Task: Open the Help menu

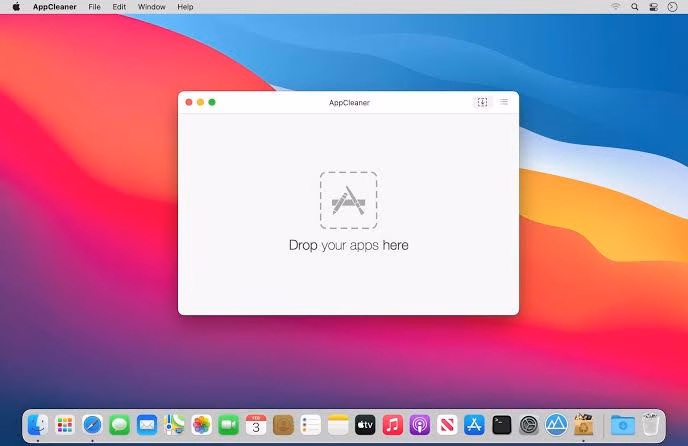Action: 185,7
